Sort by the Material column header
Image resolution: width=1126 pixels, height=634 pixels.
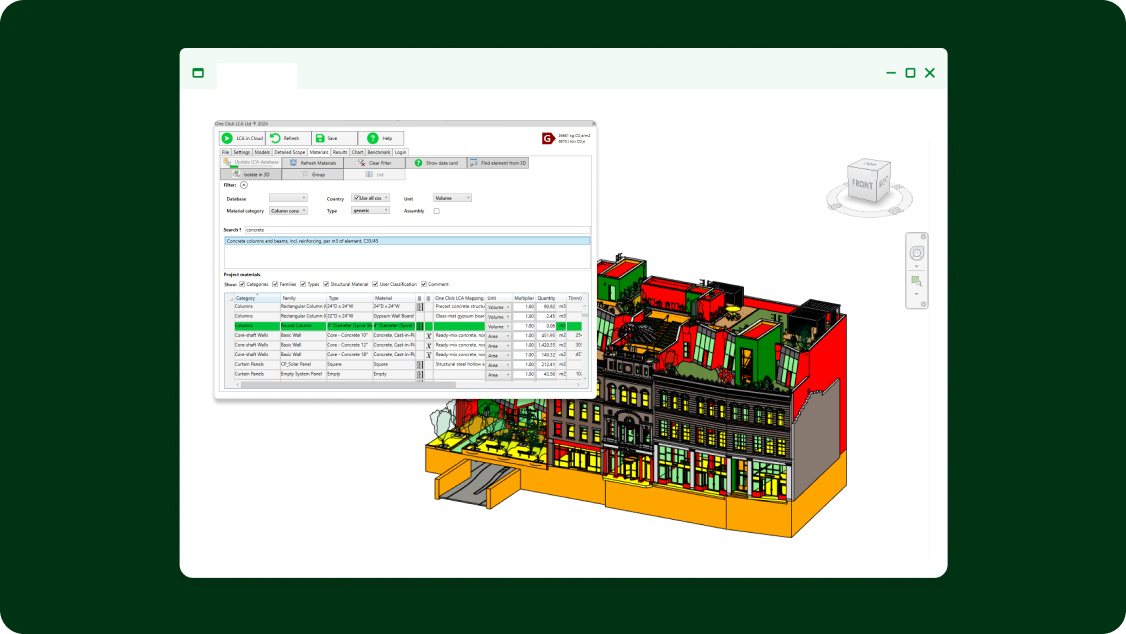[394, 298]
